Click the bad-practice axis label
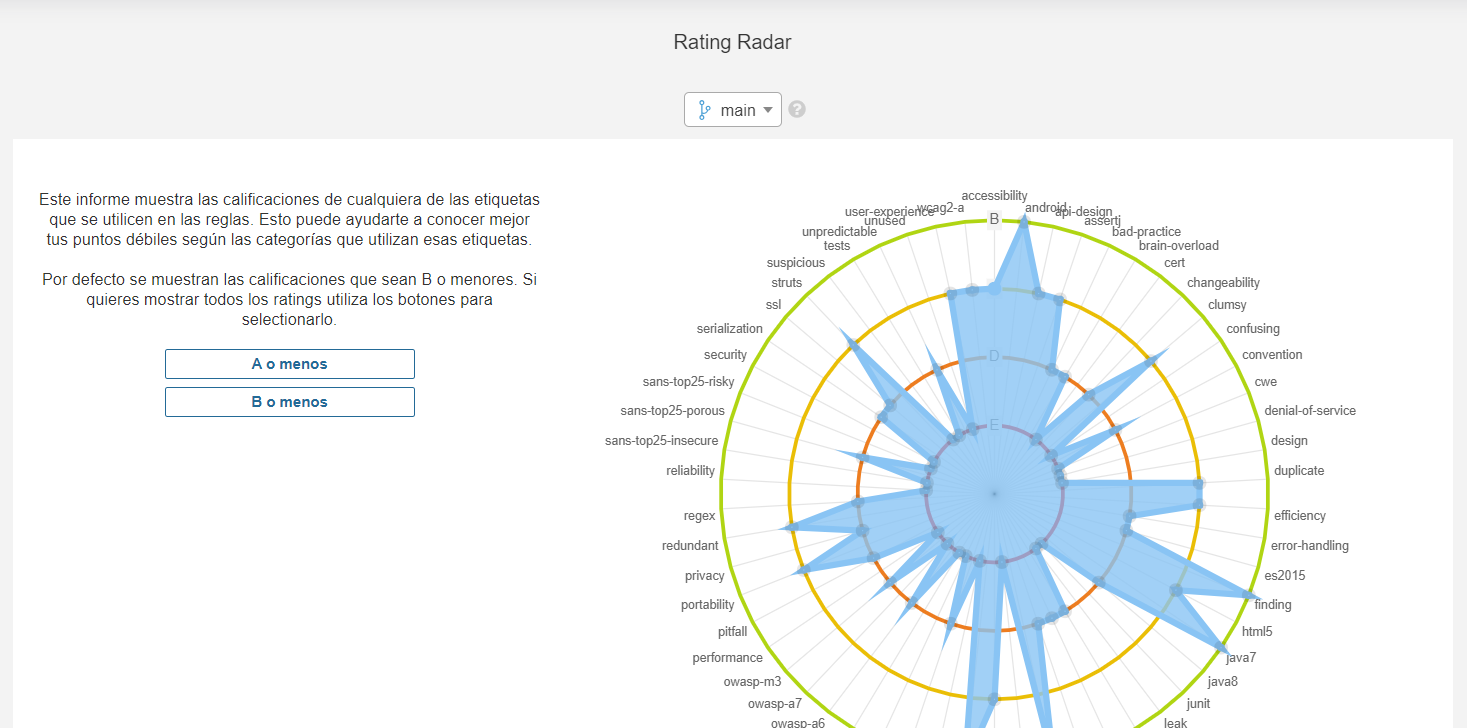This screenshot has width=1467, height=728. point(1146,232)
